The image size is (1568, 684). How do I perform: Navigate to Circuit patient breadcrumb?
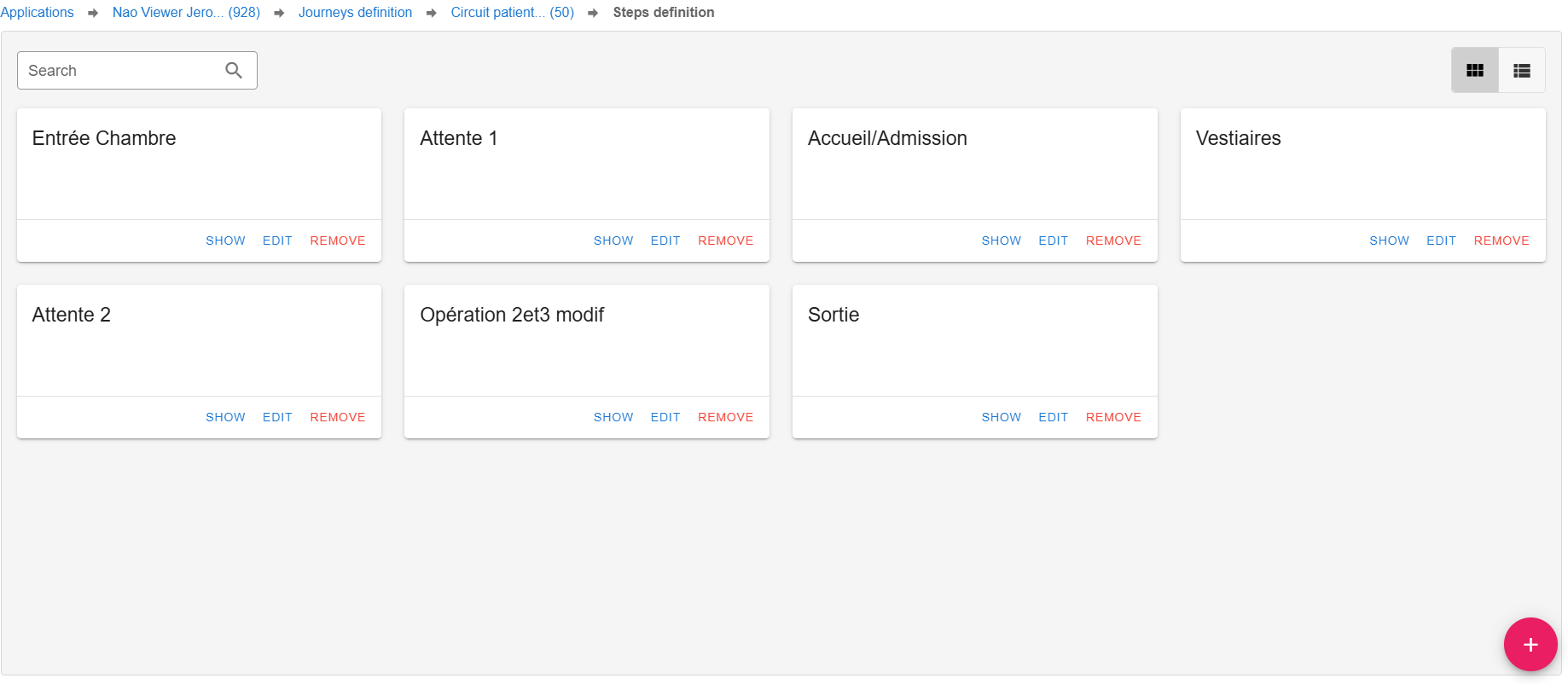[x=512, y=13]
